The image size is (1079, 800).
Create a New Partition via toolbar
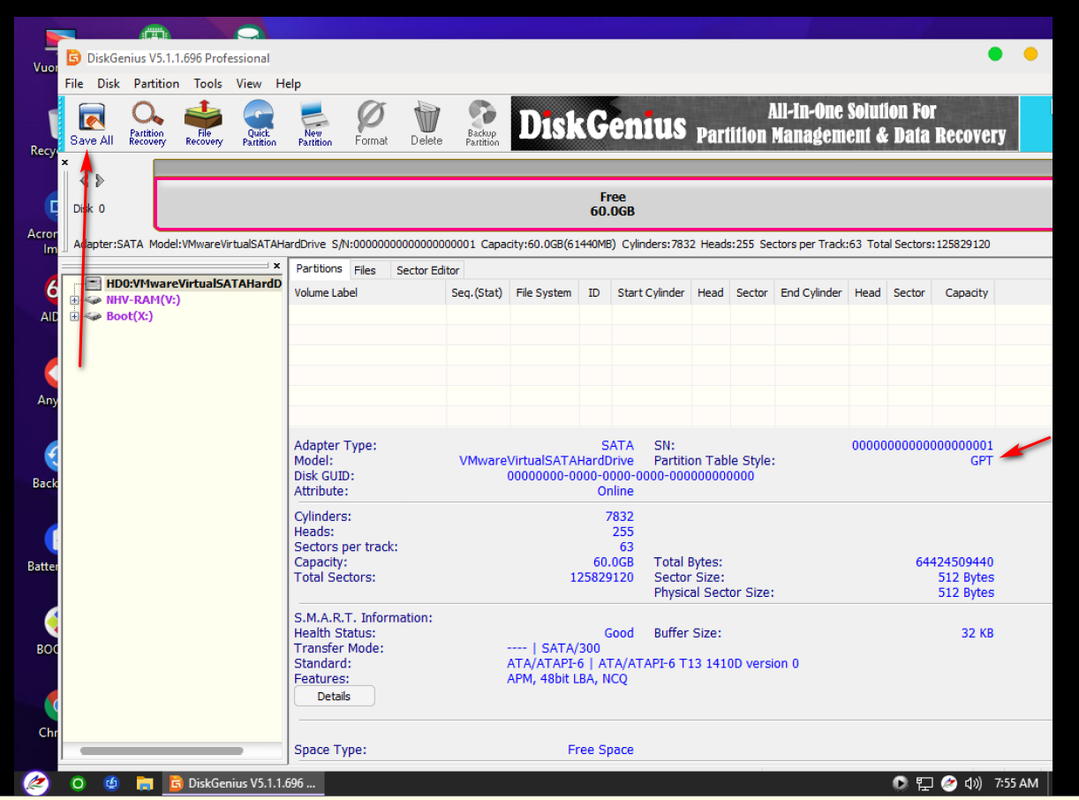pos(314,124)
